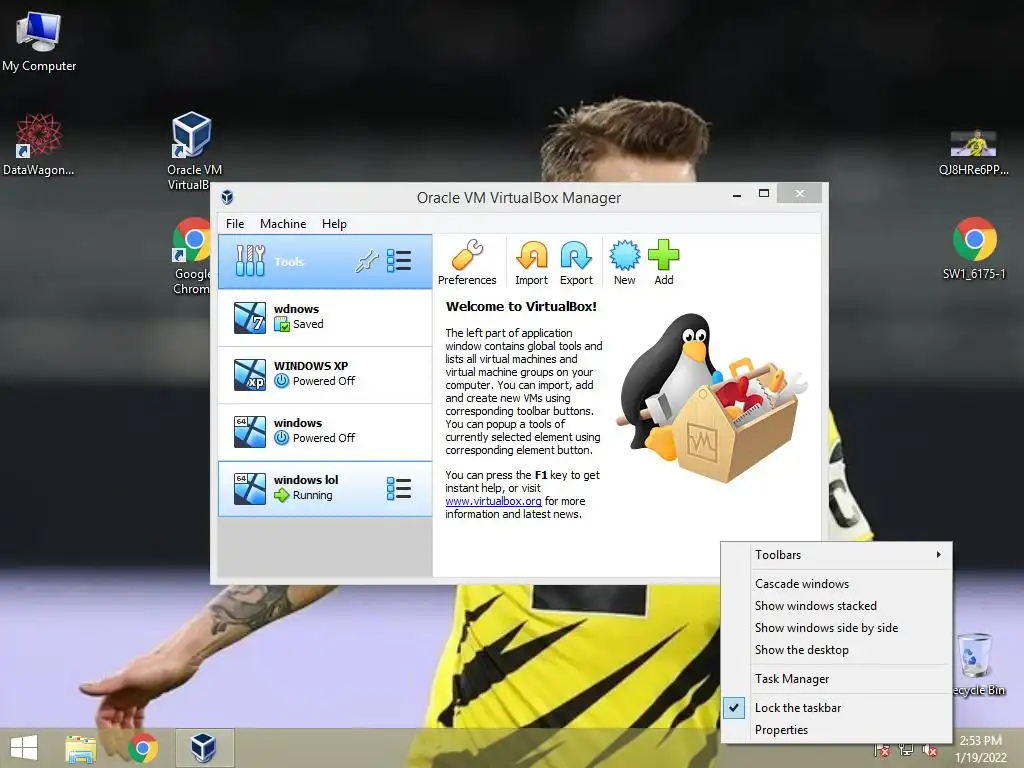The height and width of the screenshot is (768, 1024).
Task: Select the windows Powered Off machine
Action: click(325, 431)
